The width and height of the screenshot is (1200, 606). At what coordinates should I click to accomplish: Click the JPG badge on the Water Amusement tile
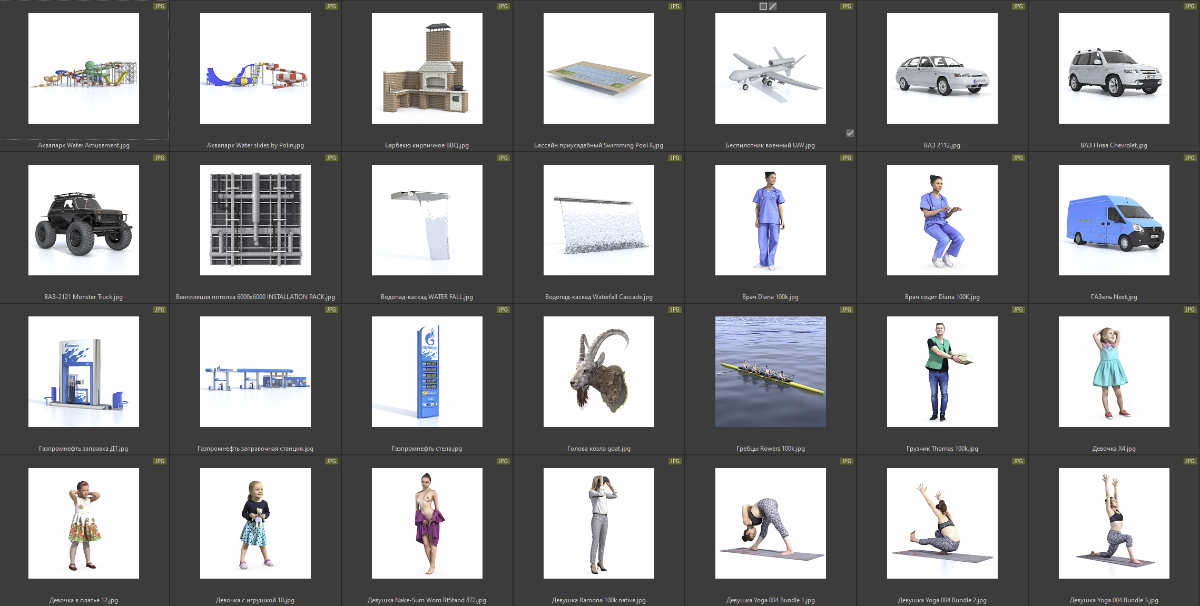coord(160,6)
